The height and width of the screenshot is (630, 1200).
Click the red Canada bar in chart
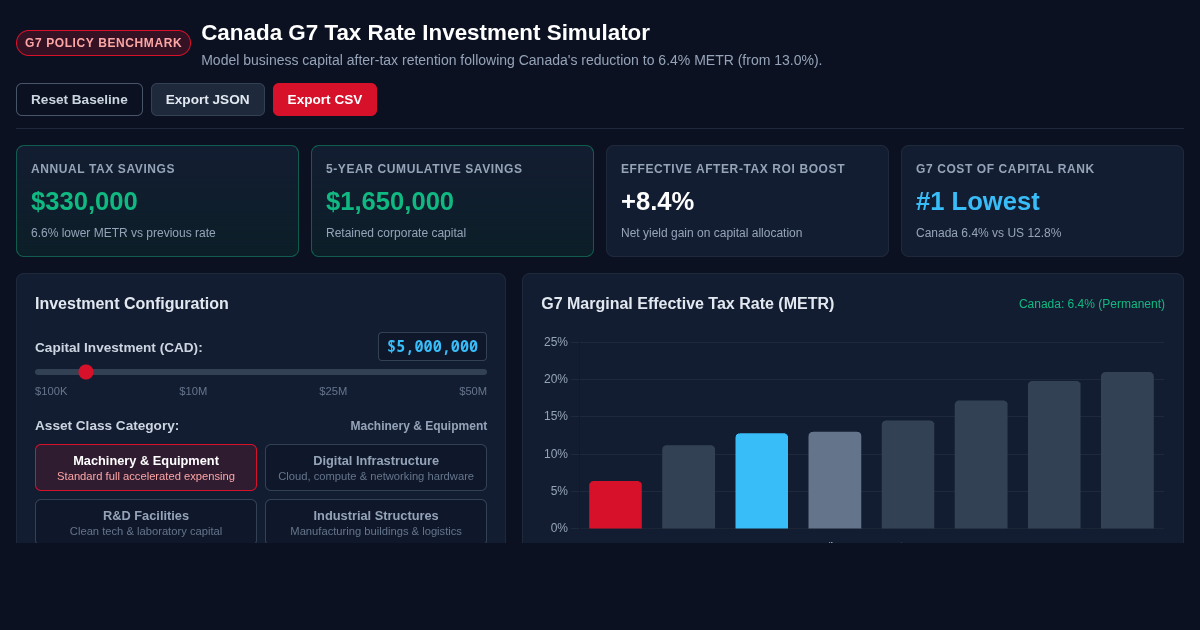coord(615,505)
